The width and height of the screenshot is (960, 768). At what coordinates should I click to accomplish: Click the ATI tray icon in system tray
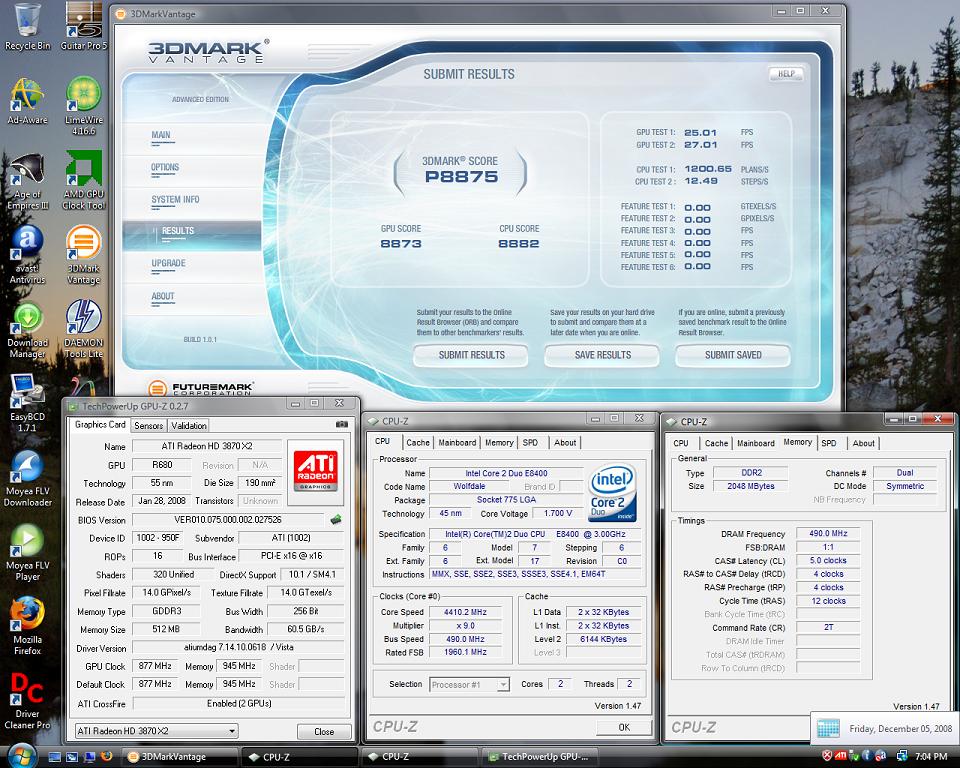840,756
